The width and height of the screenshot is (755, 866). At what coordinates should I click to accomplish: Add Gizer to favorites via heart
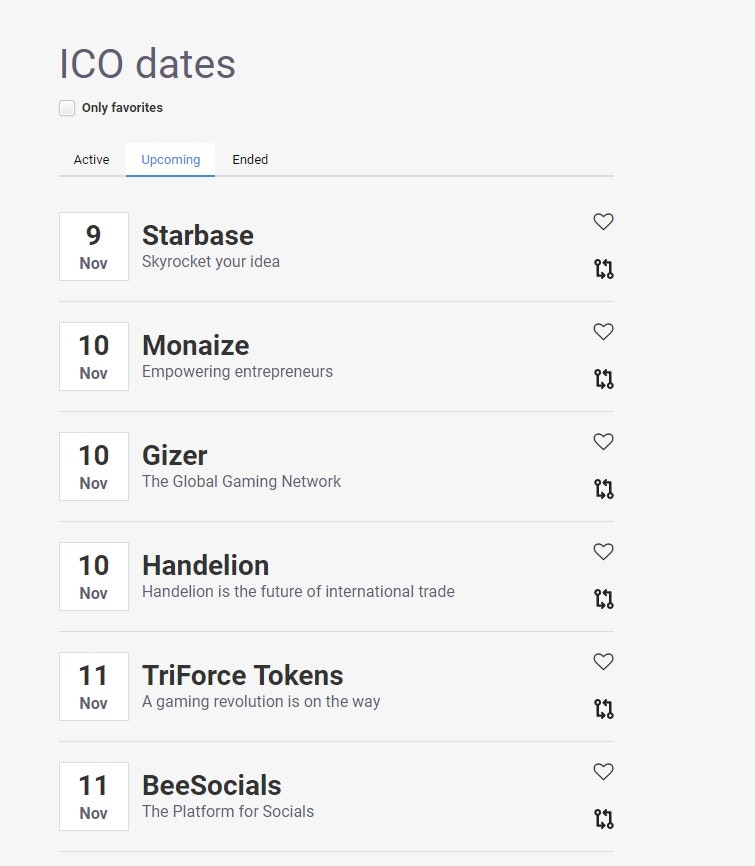tap(603, 442)
